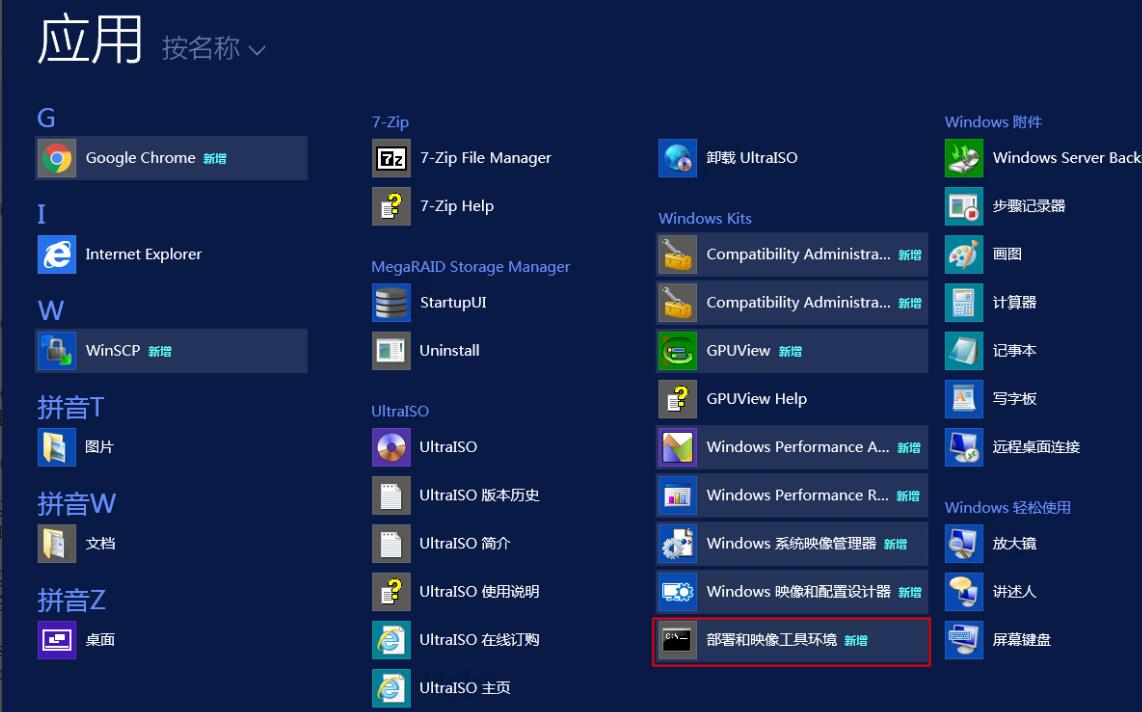Click the "Windows 轻松使用" category header
The image size is (1142, 712).
tap(1008, 507)
